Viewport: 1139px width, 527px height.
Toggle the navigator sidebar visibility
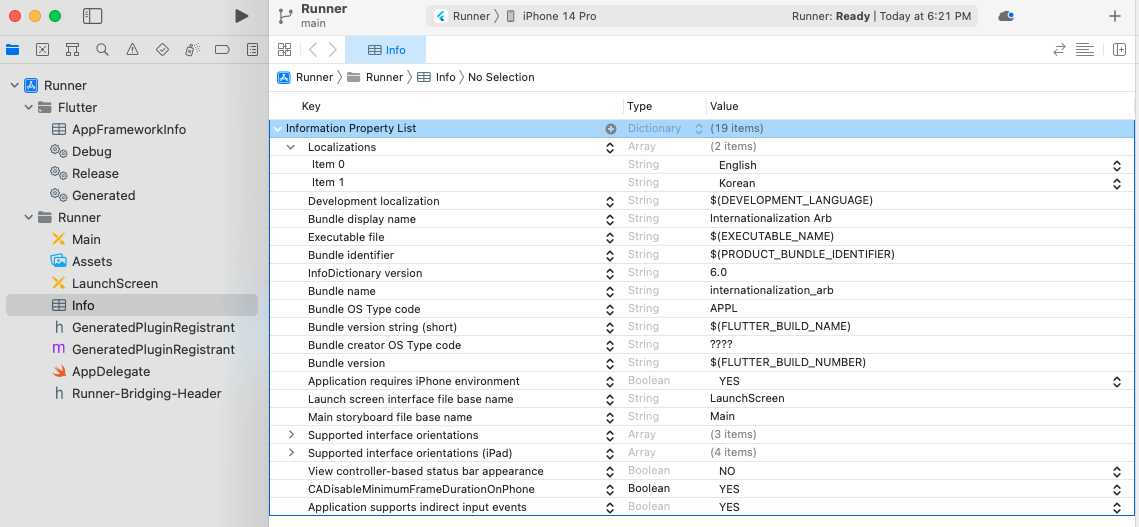point(93,16)
